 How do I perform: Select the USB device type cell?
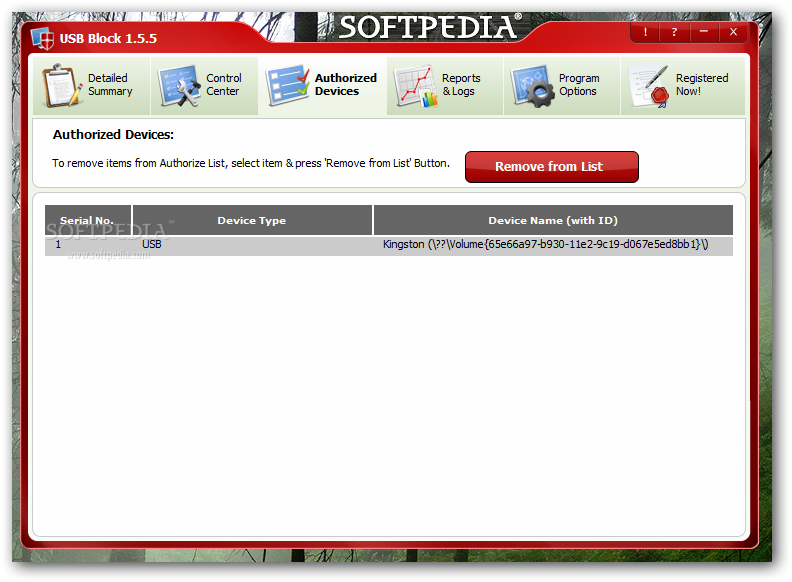coord(152,245)
